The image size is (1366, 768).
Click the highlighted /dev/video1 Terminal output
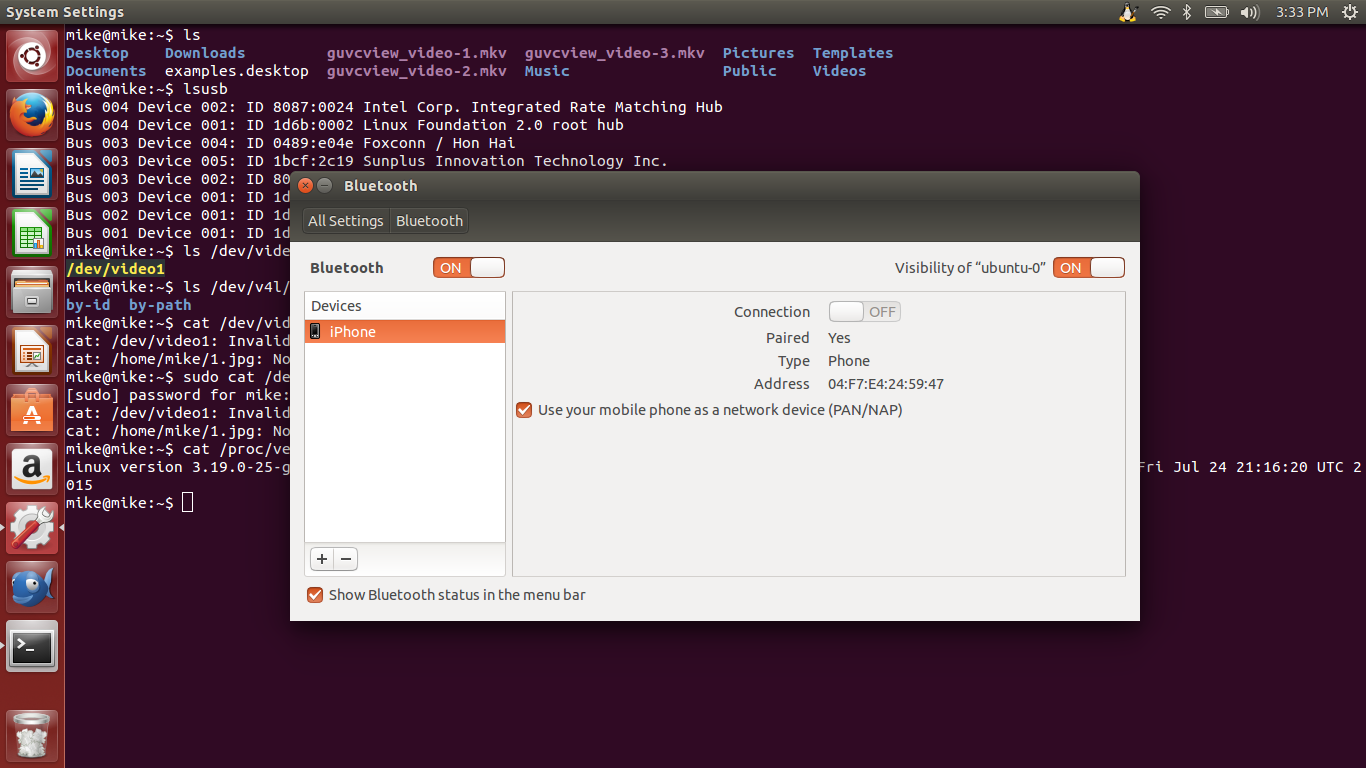[115, 269]
